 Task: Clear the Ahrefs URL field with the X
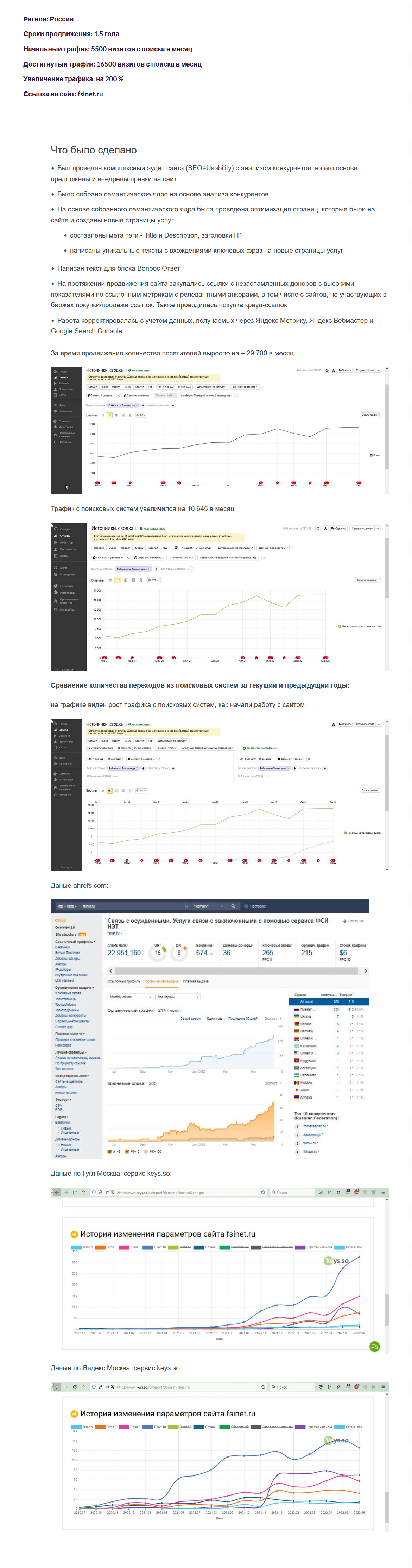pyautogui.click(x=186, y=906)
